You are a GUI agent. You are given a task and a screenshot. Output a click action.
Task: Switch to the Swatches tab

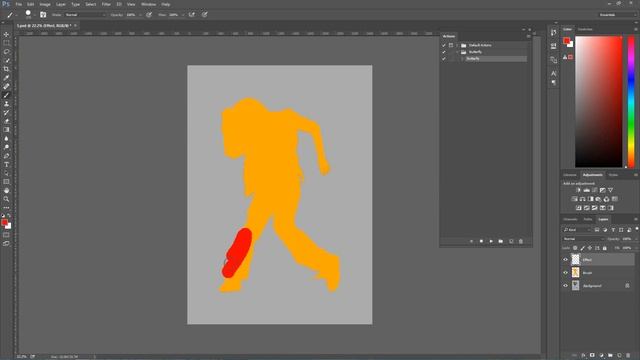pos(585,29)
